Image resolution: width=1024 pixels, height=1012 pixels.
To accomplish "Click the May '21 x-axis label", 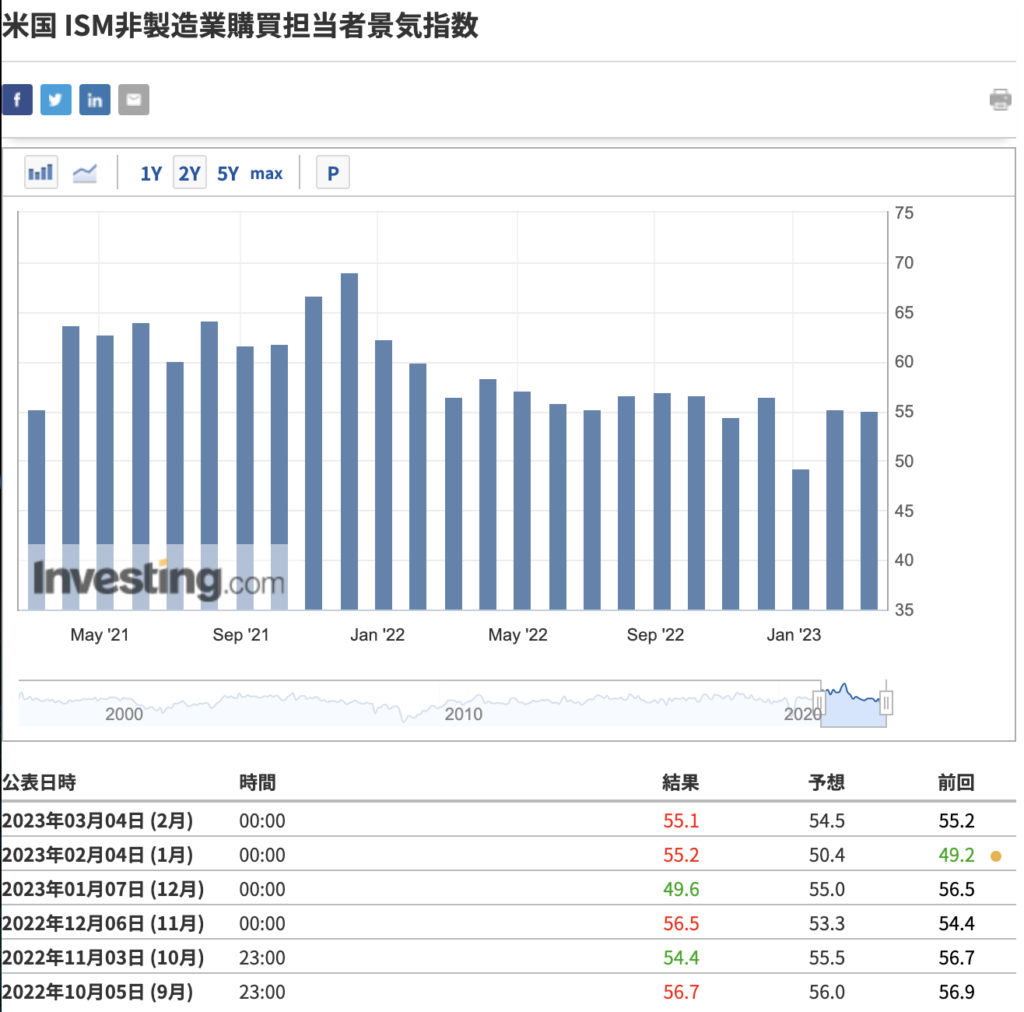I will pyautogui.click(x=99, y=635).
